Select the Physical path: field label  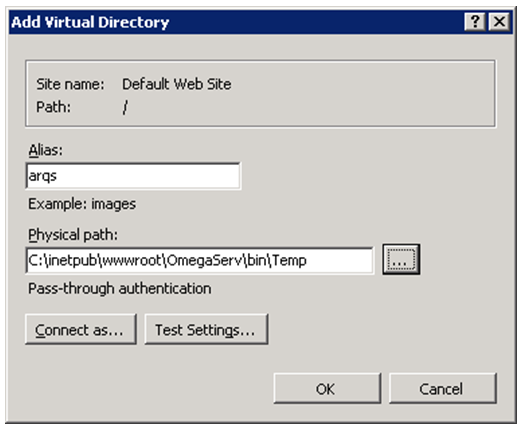[73, 235]
